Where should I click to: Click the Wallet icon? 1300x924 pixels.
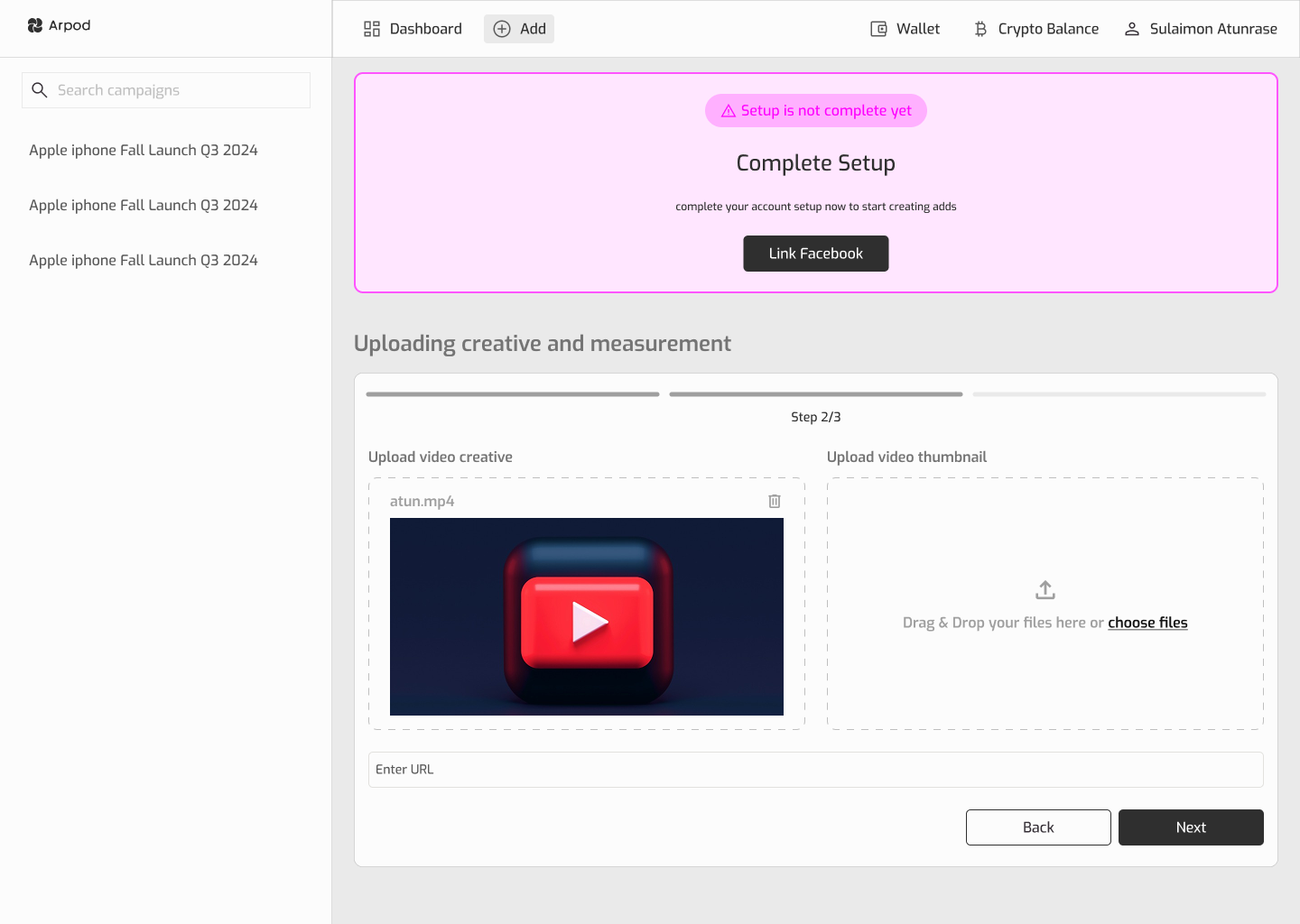coord(878,29)
